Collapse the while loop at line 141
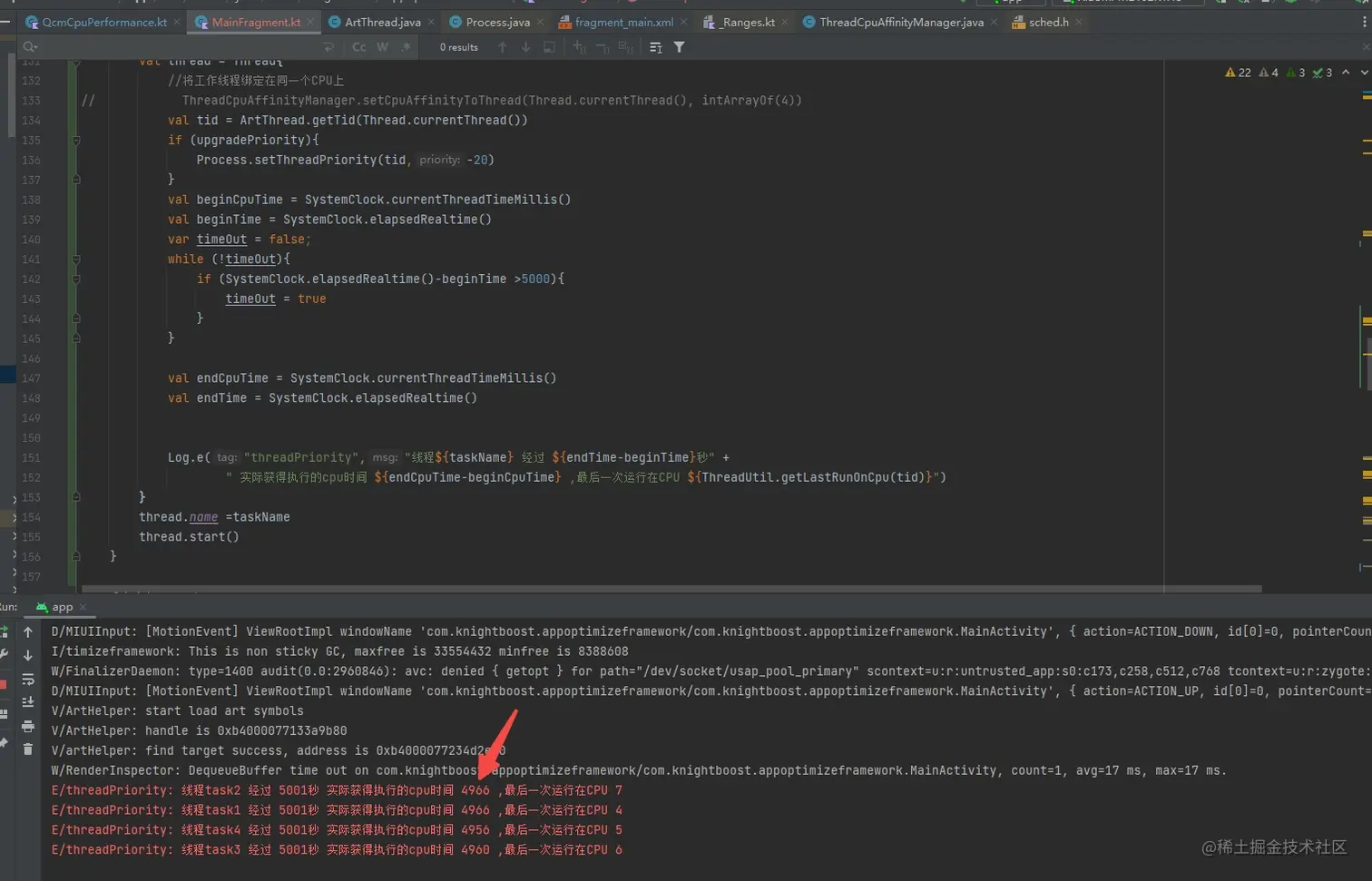 [76, 259]
